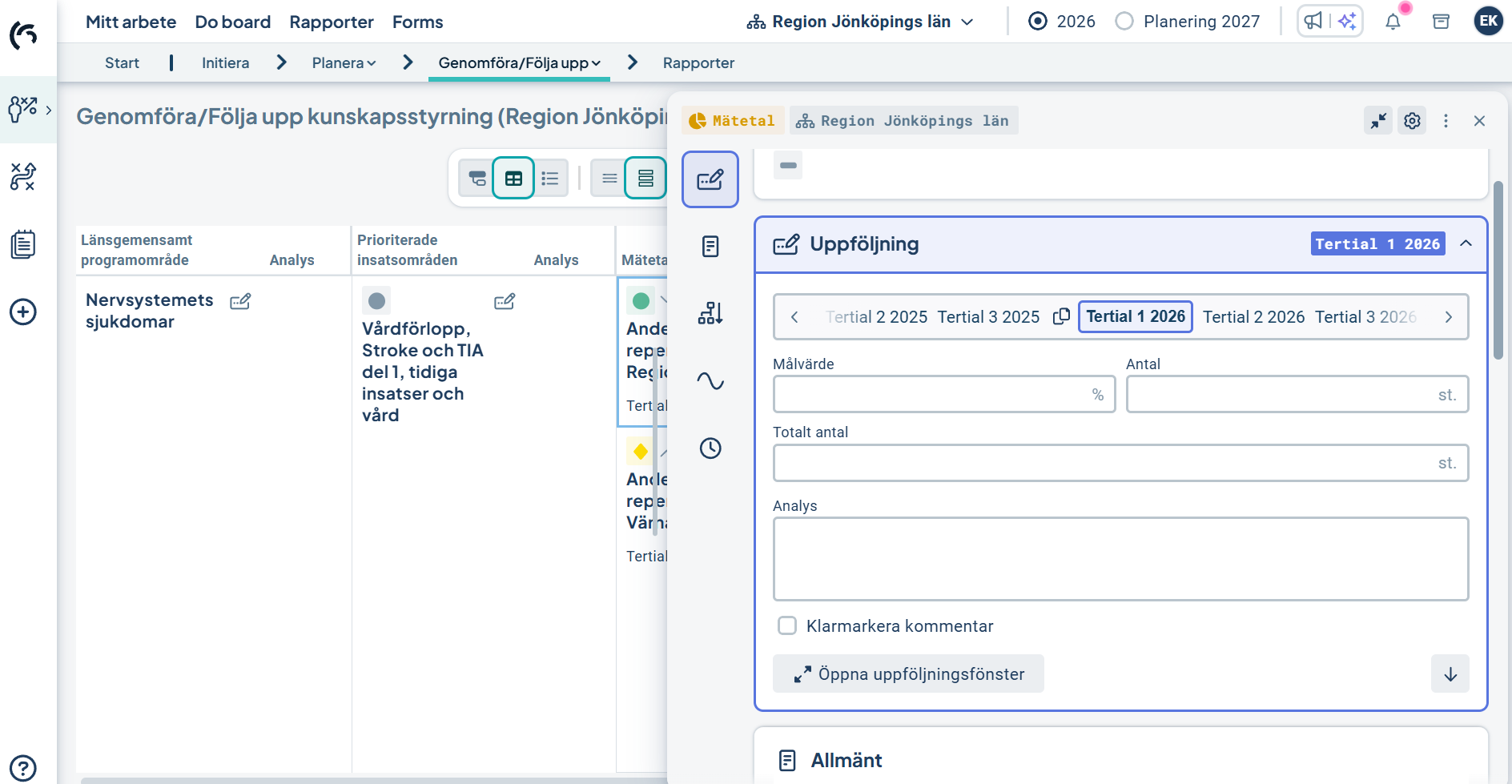Viewport: 1512px width, 784px height.
Task: Switch to table grid view
Action: coord(513,178)
